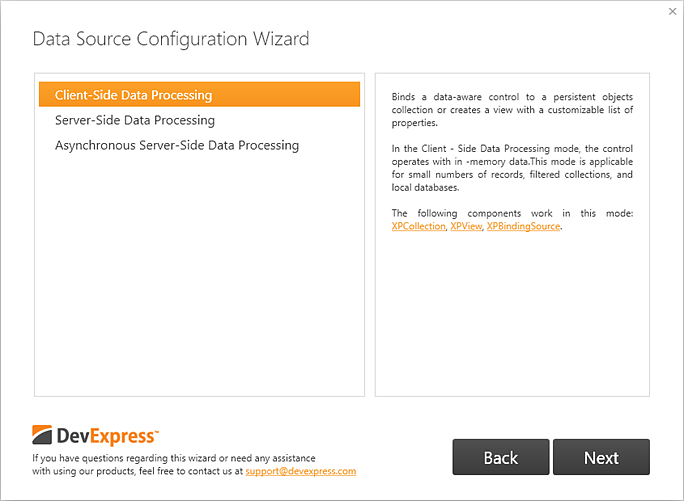Click the DevExpress wordmark text
Viewport: 684px width, 501px height.
point(106,436)
